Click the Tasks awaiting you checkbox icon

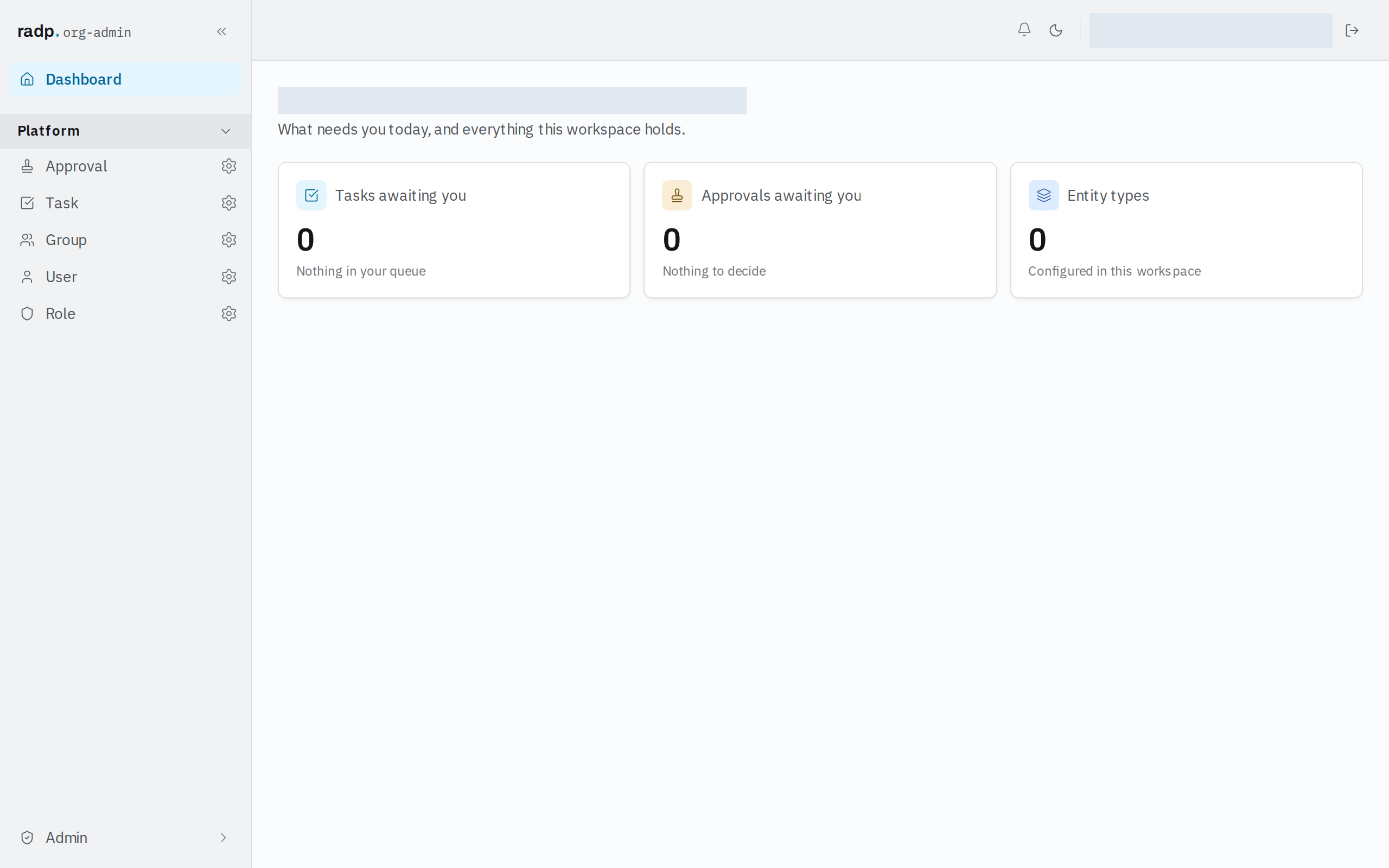click(x=311, y=195)
